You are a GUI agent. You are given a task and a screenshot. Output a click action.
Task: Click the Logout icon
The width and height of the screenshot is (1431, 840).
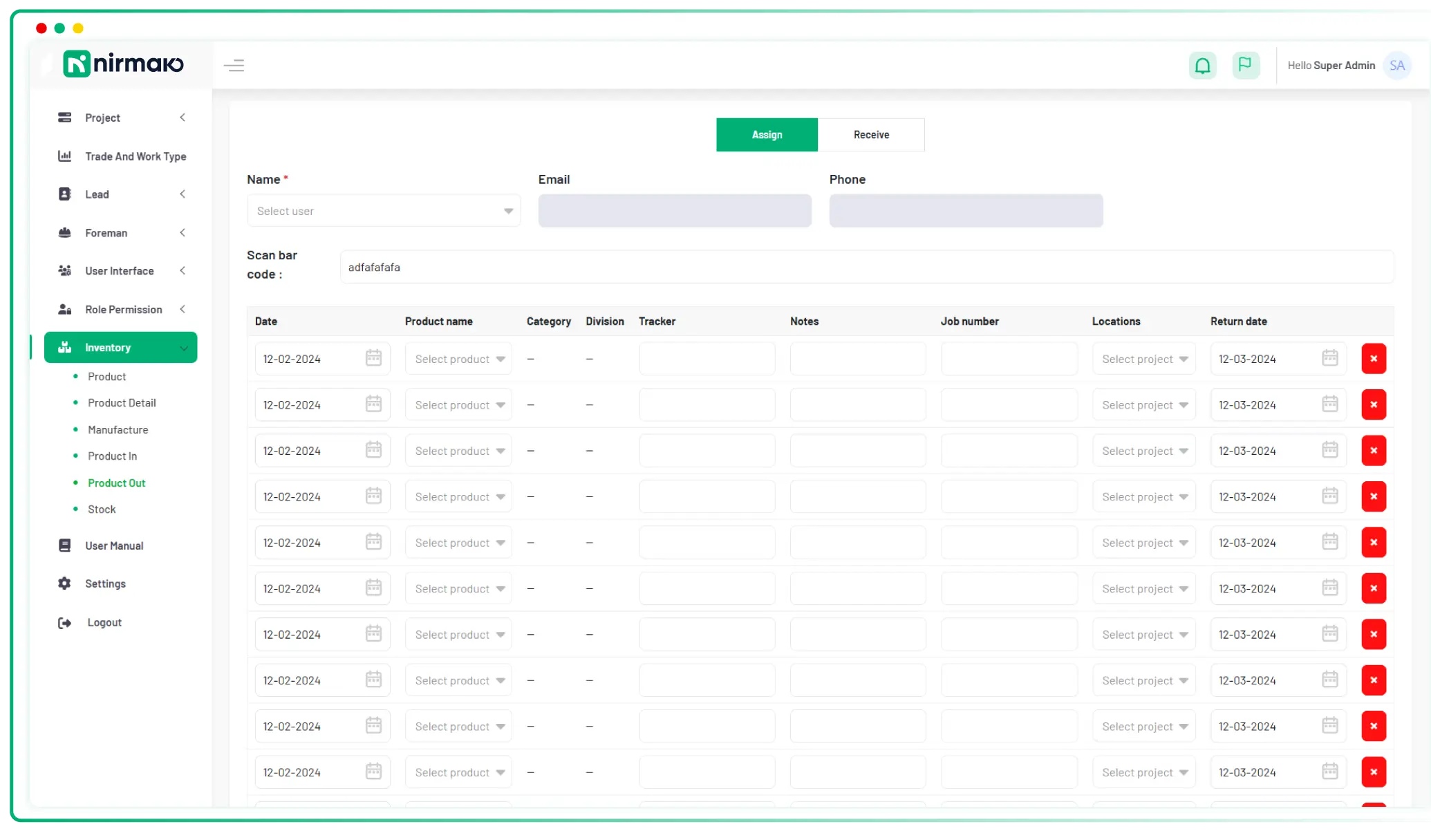pyautogui.click(x=64, y=622)
